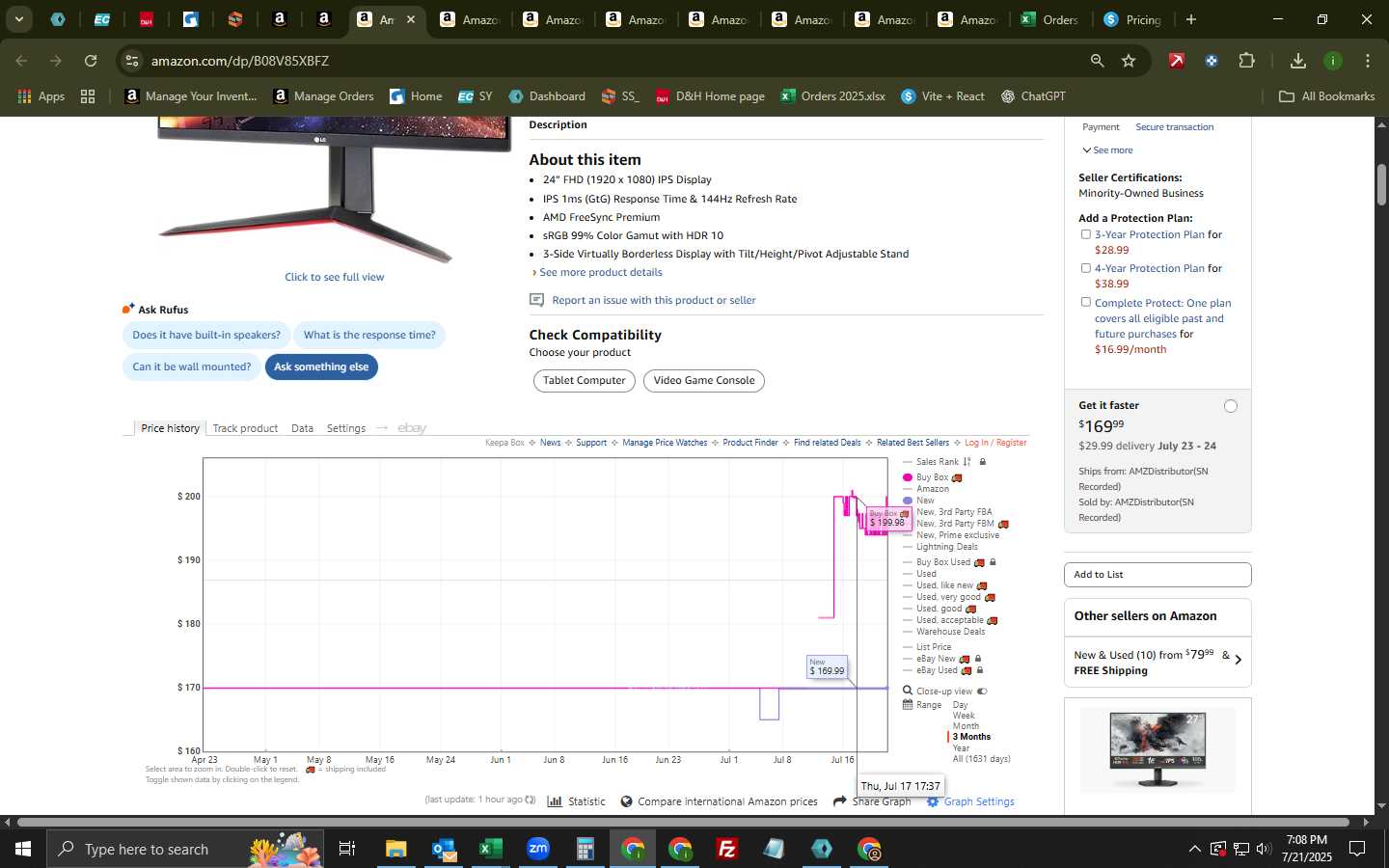Viewport: 1389px width, 868px height.
Task: Click Compare international Amazon prices globe
Action: point(626,801)
